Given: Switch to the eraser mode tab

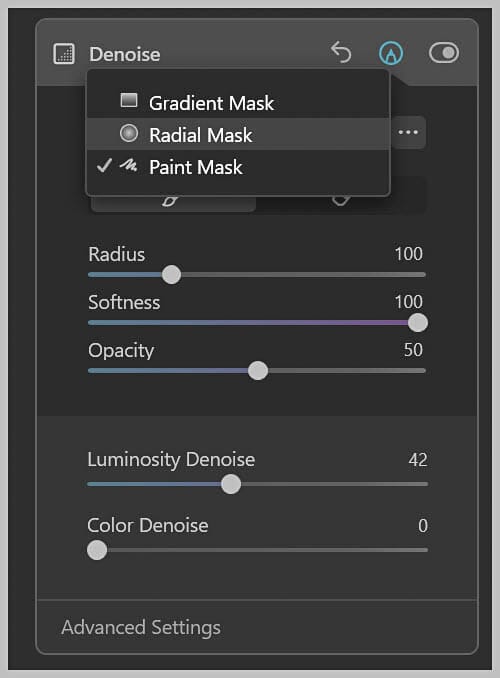Looking at the screenshot, I should pyautogui.click(x=340, y=202).
